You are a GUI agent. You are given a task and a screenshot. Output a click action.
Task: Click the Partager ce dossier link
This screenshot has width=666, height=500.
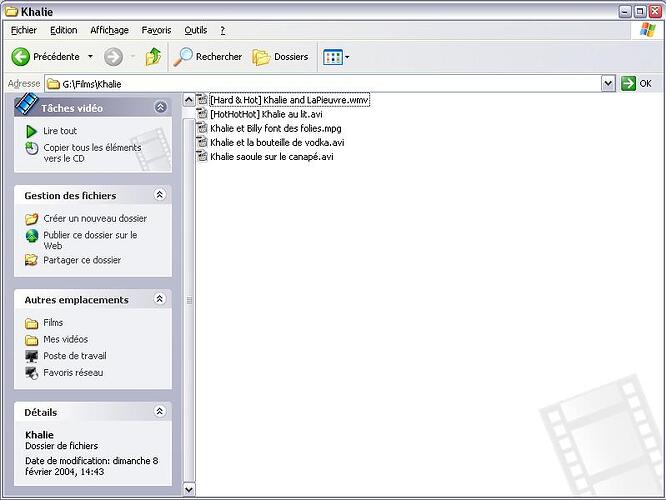click(x=81, y=260)
